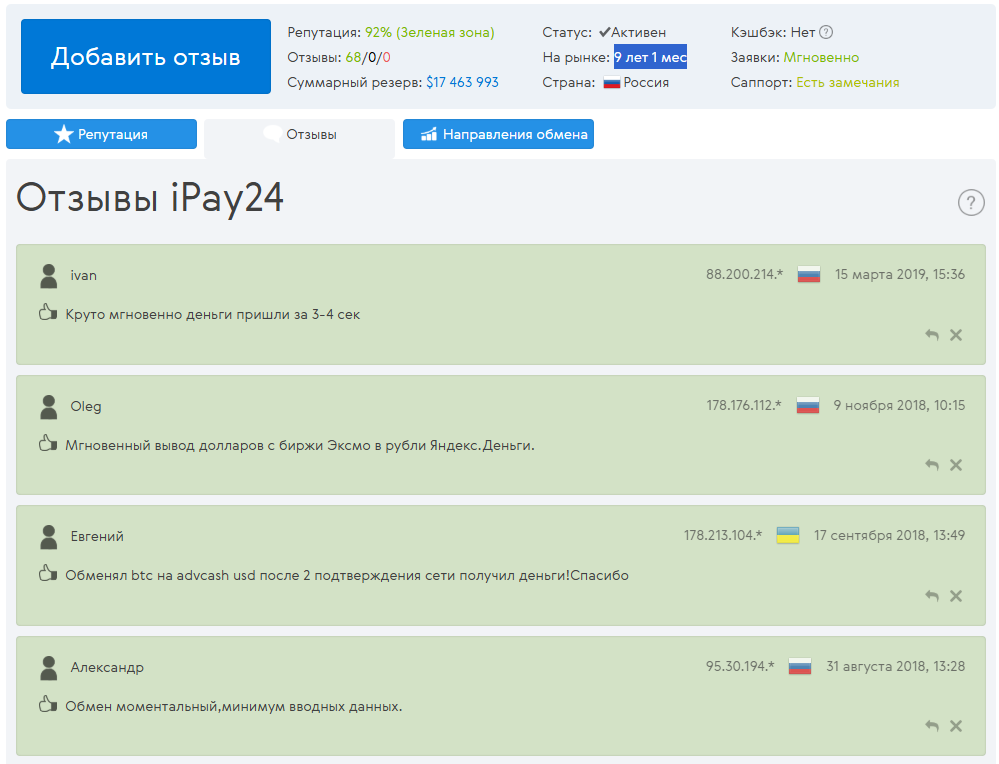Click the Отзывы iPay24 heading

[x=150, y=198]
